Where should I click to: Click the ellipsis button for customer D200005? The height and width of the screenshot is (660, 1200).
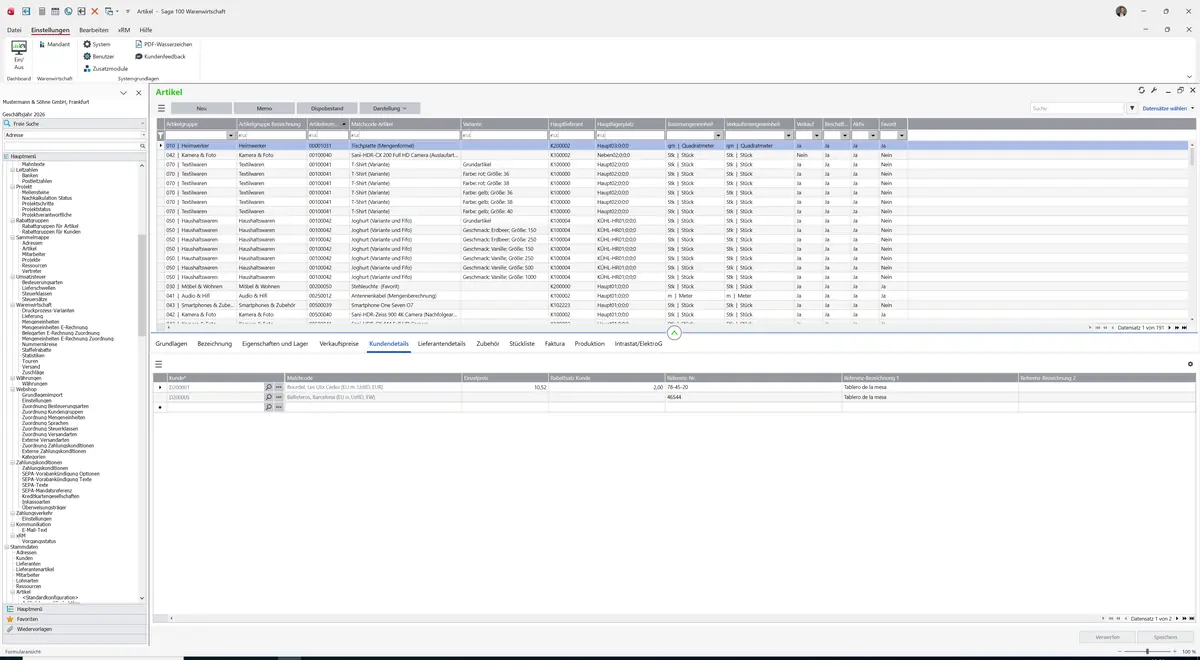279,397
